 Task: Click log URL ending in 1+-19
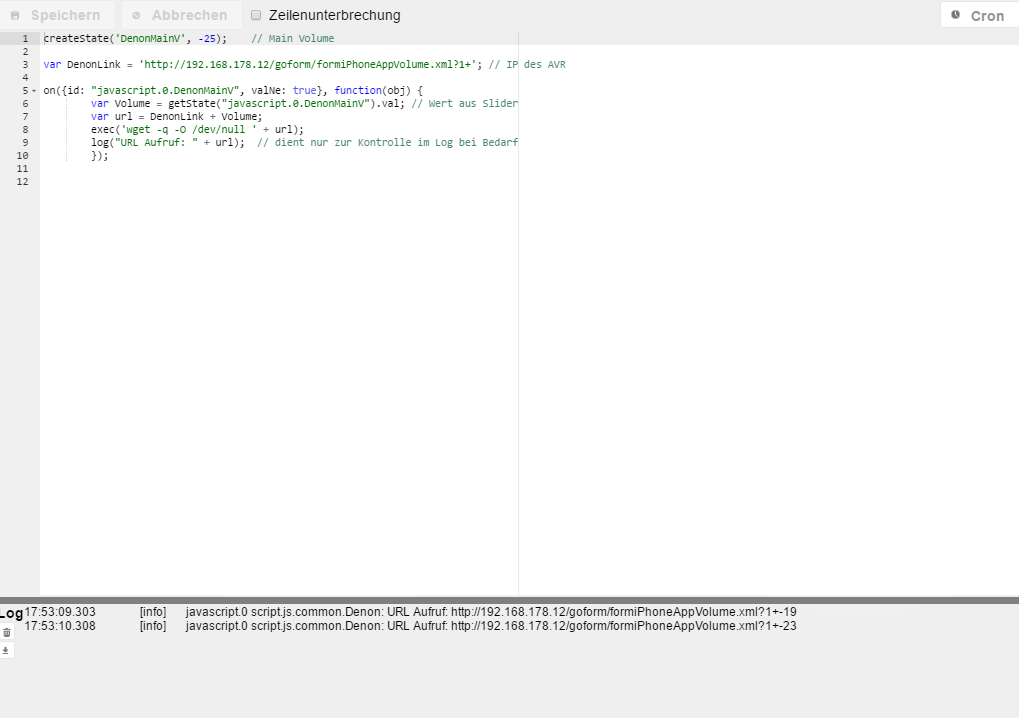click(x=624, y=612)
